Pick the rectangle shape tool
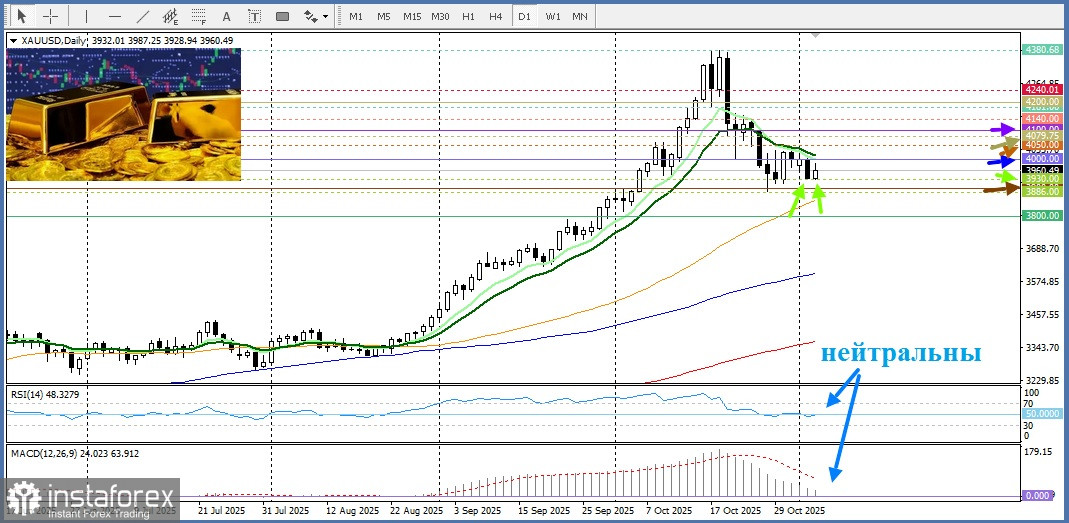 pos(282,16)
